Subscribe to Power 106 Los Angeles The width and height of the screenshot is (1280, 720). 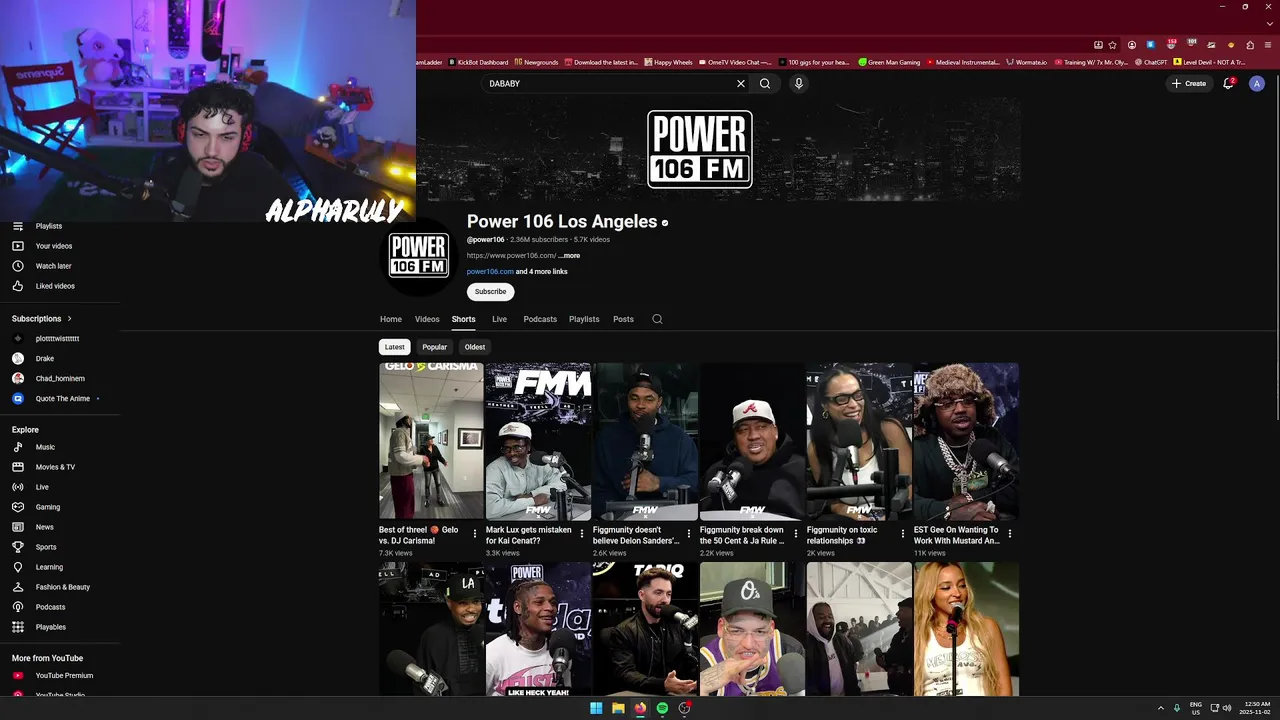(x=490, y=292)
